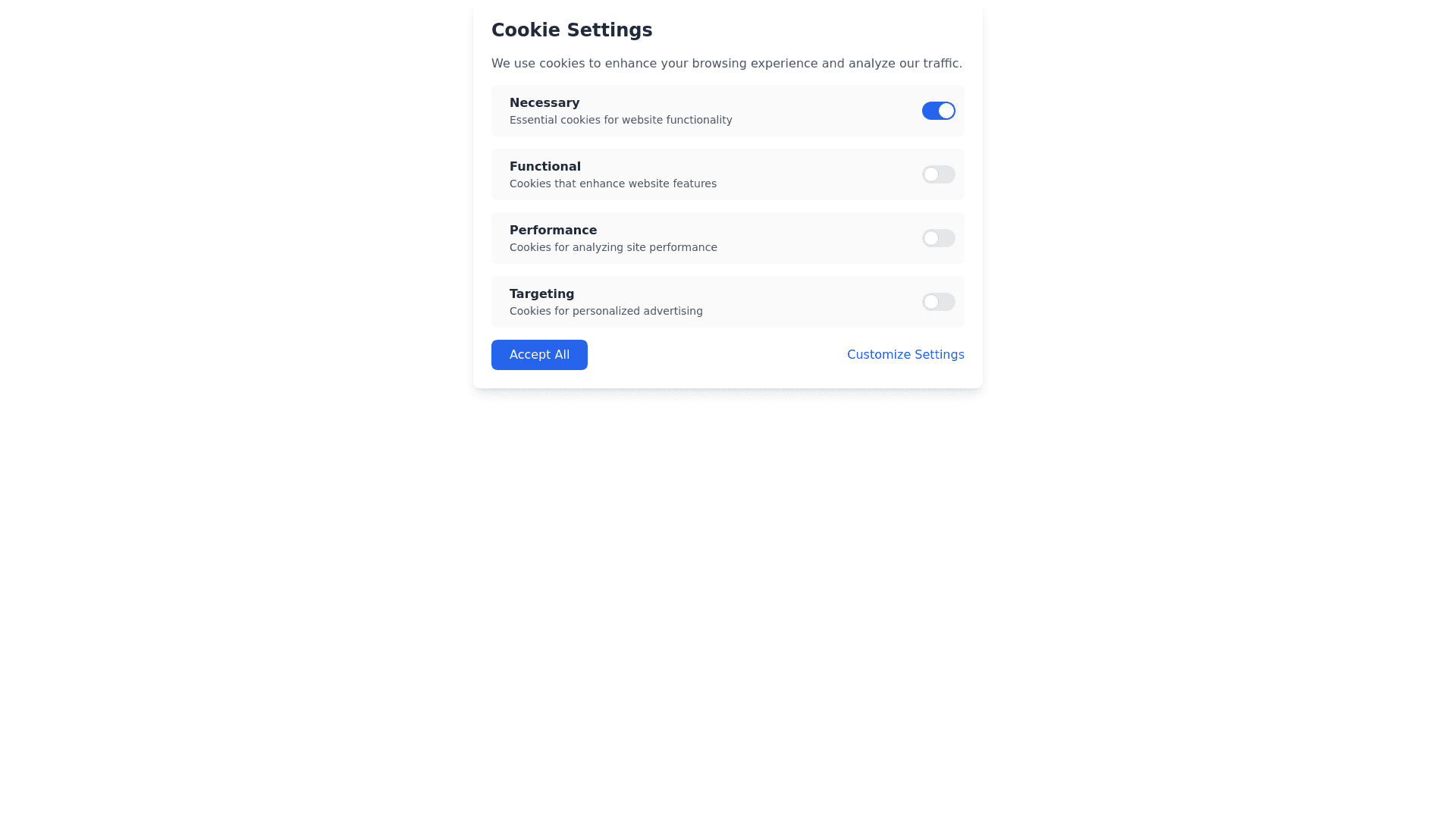Click the Cookie Settings heading
Screen dimensions: 1456x819
click(572, 30)
